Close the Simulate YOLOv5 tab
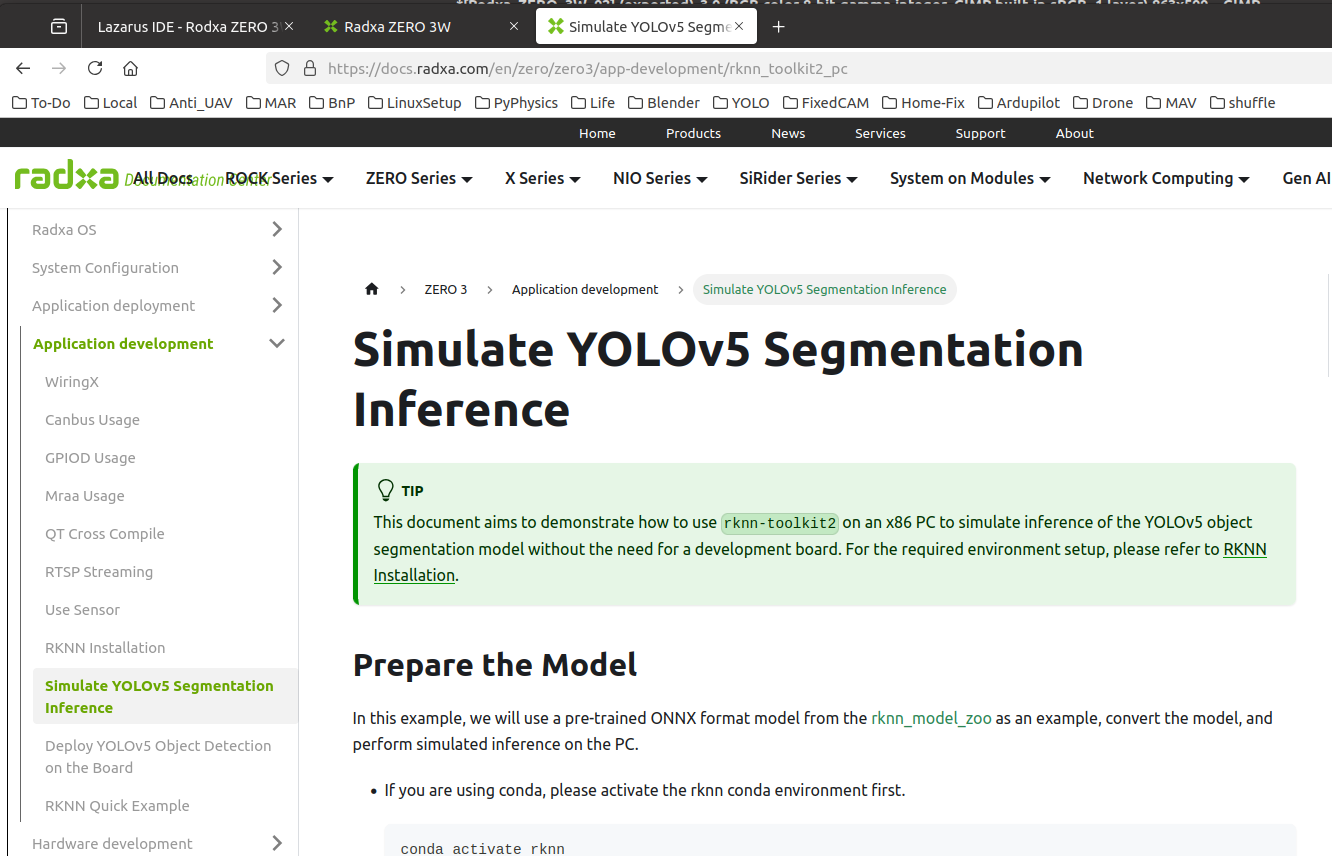Screen dimensions: 1332x856 [x=741, y=26]
